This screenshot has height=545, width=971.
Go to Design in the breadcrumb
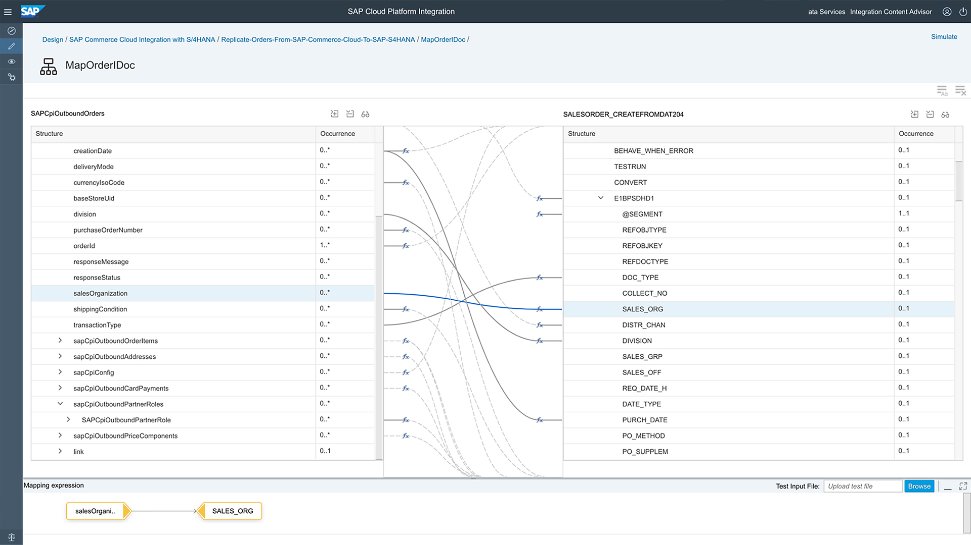[x=53, y=40]
